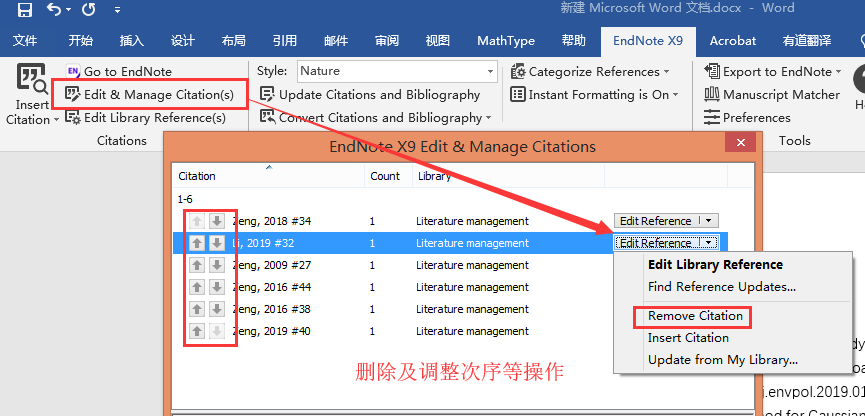Move Zeng, 2016 #38 citation down
This screenshot has height=416, width=865.
217,310
